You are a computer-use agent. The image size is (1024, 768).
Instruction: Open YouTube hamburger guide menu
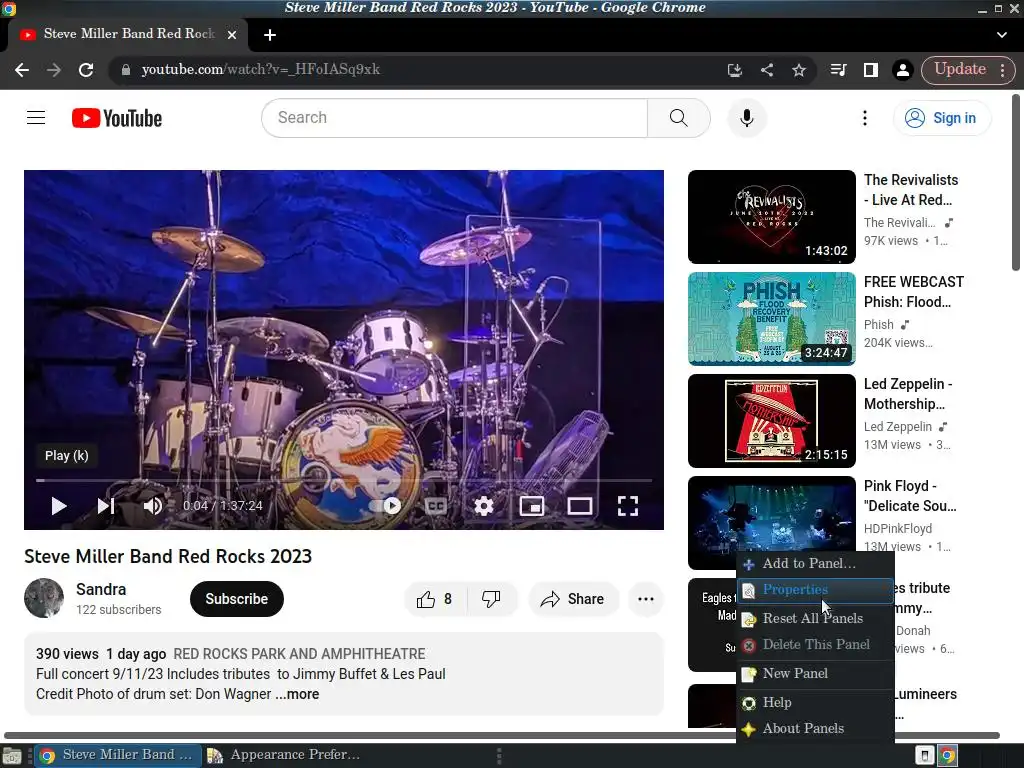(36, 118)
